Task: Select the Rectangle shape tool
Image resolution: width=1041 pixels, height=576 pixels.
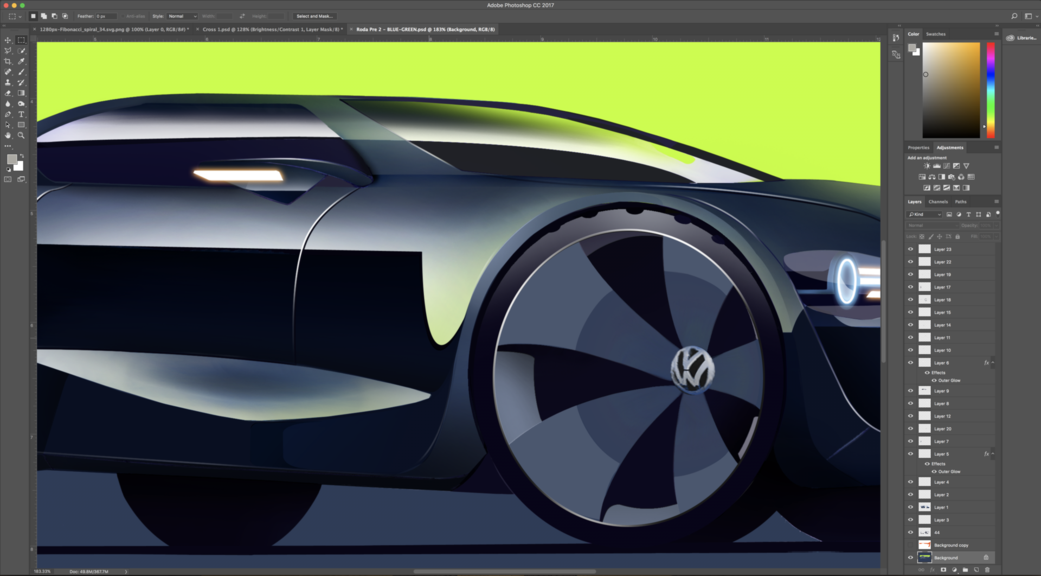Action: coord(21,125)
